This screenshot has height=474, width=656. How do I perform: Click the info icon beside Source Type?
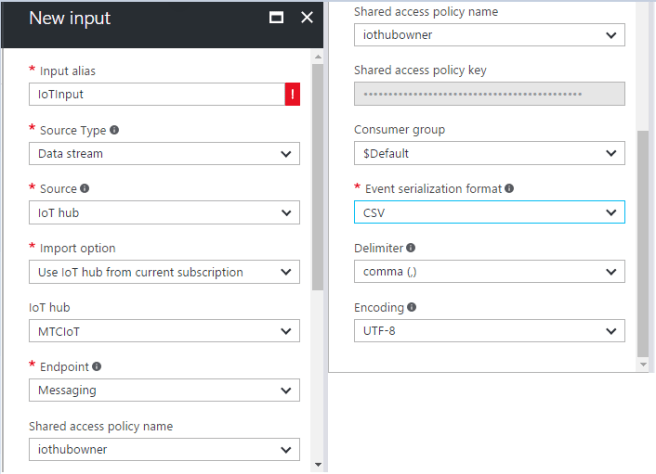pos(114,130)
